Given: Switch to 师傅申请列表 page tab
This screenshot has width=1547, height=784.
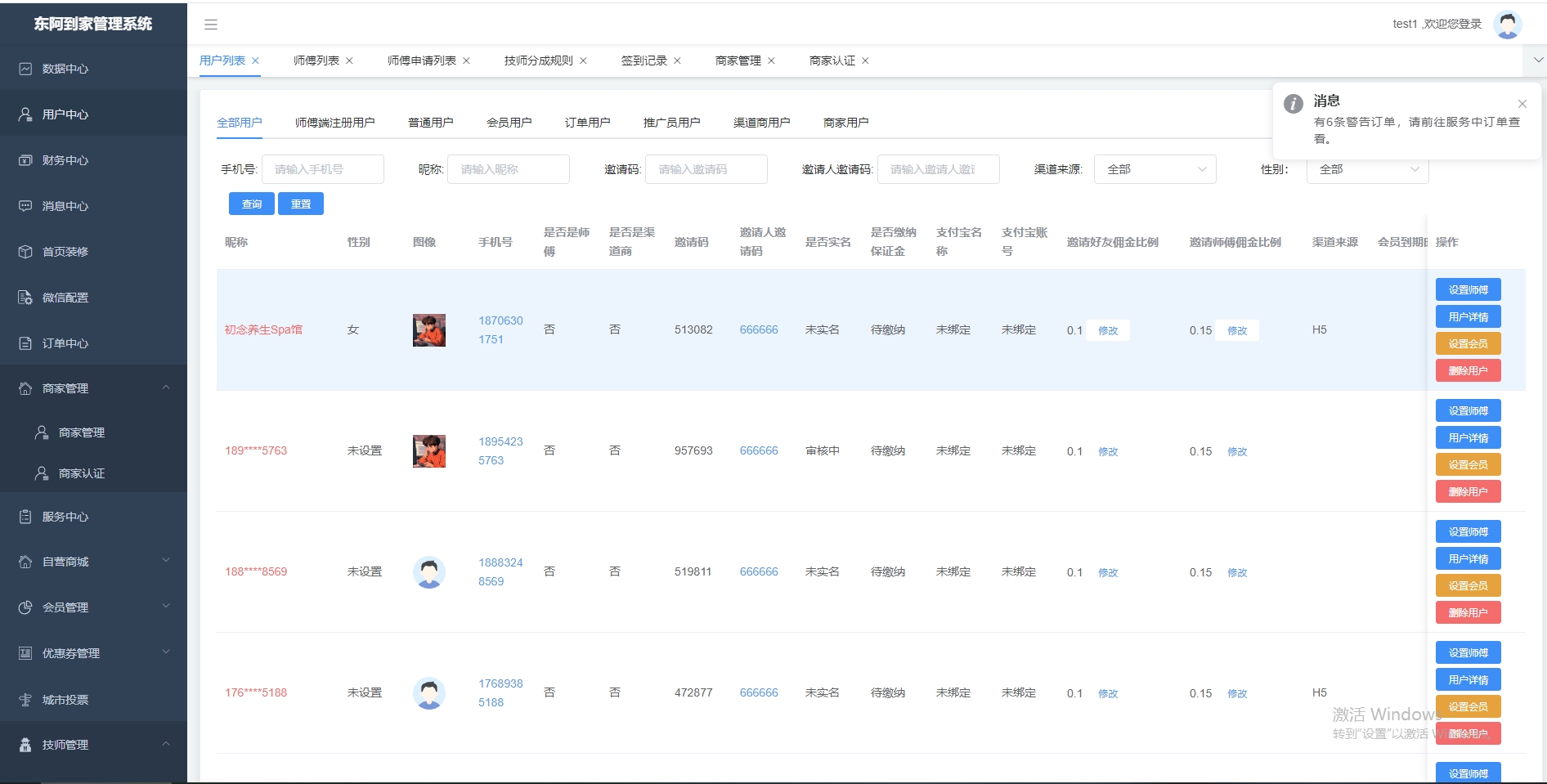Looking at the screenshot, I should (422, 60).
